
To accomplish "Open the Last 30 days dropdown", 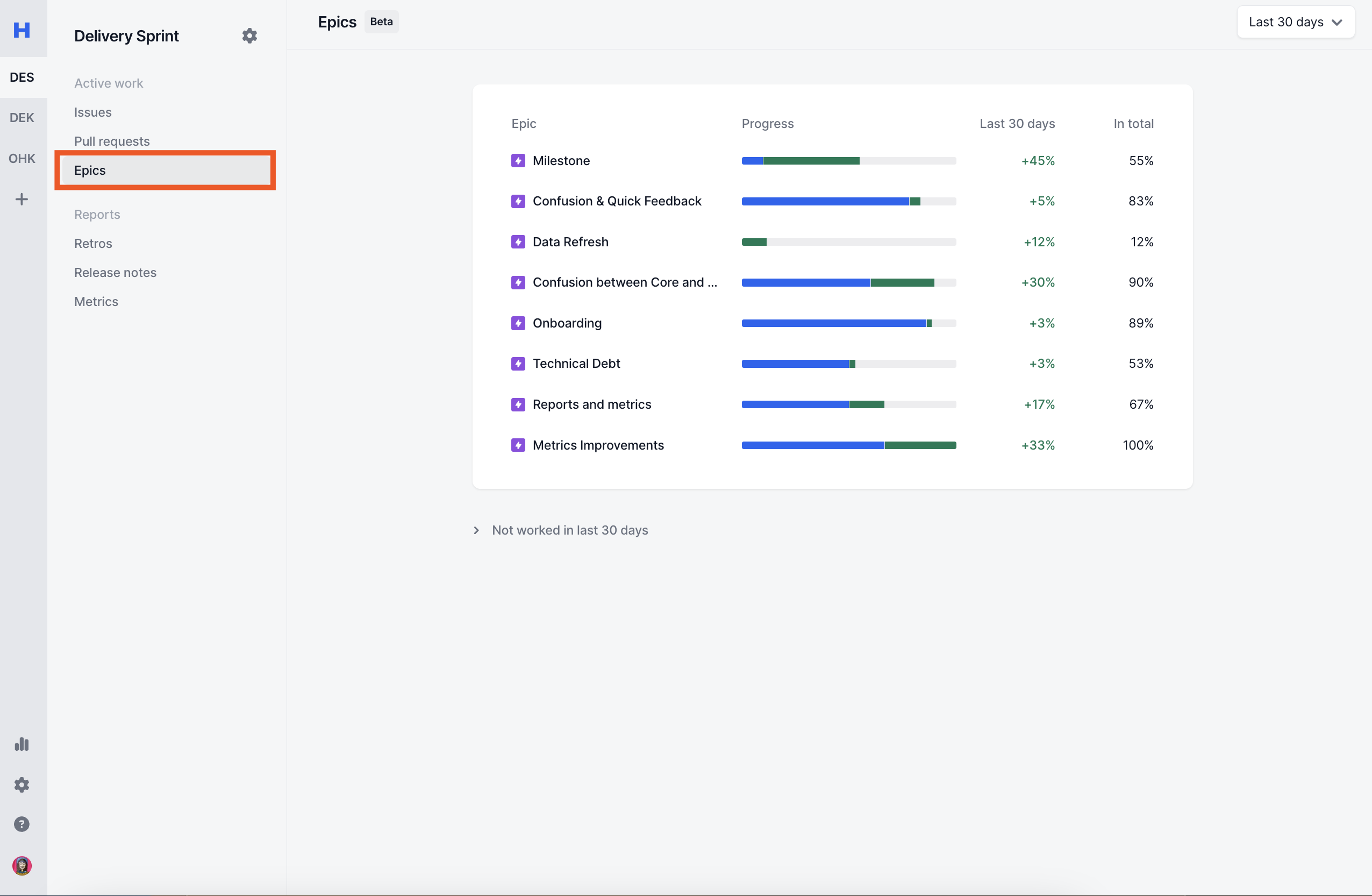I will [1295, 22].
